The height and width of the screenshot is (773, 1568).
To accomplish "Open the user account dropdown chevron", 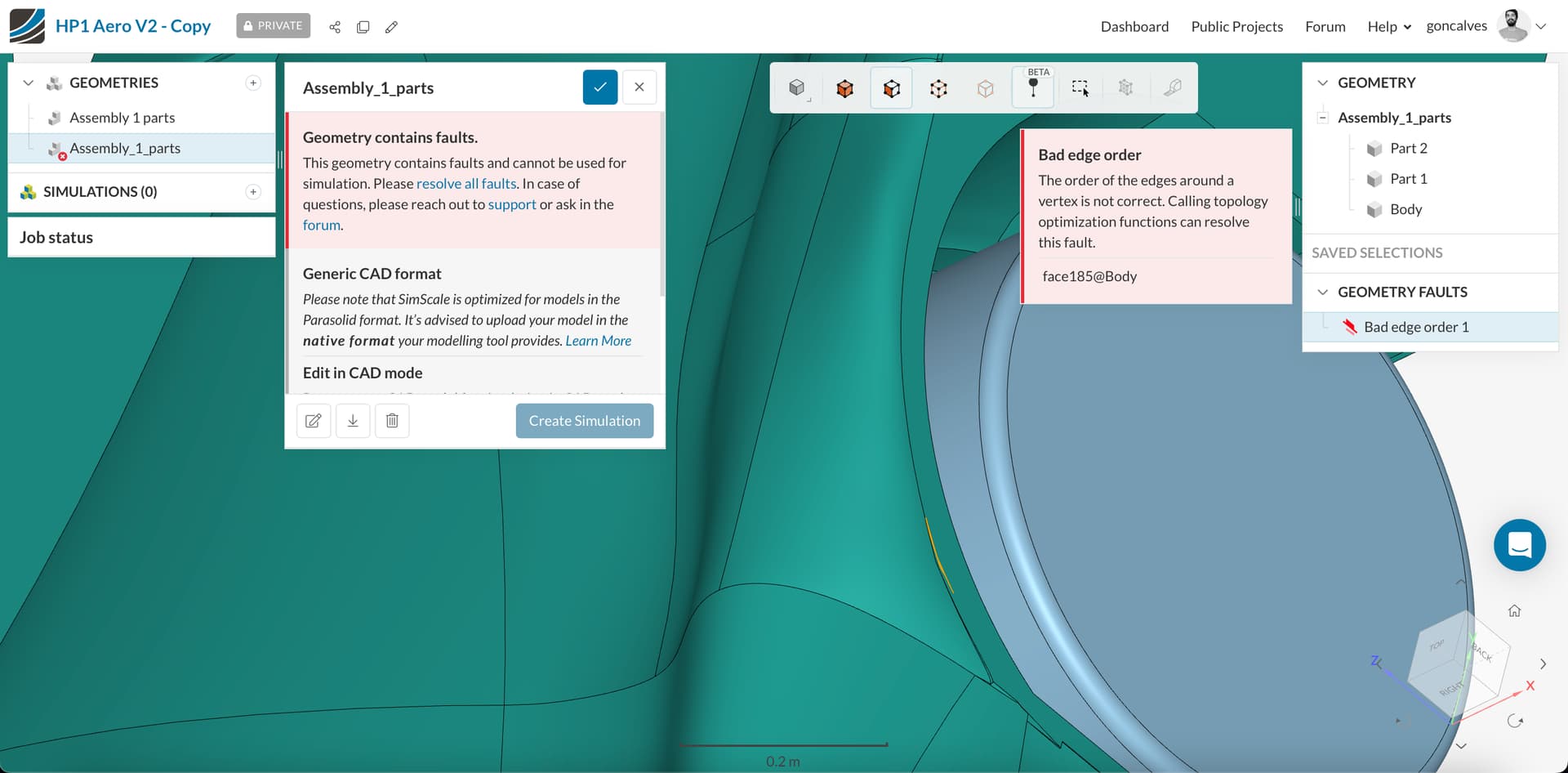I will [x=1541, y=26].
